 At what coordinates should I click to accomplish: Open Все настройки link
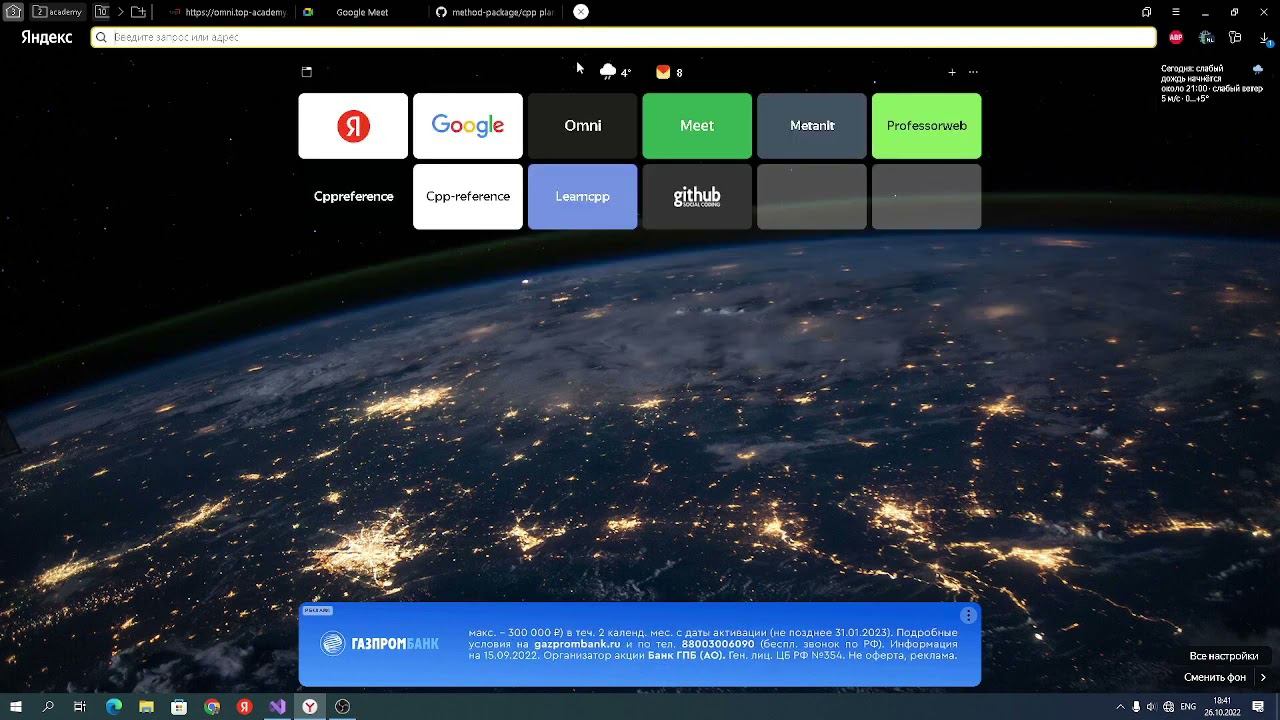coord(1224,656)
